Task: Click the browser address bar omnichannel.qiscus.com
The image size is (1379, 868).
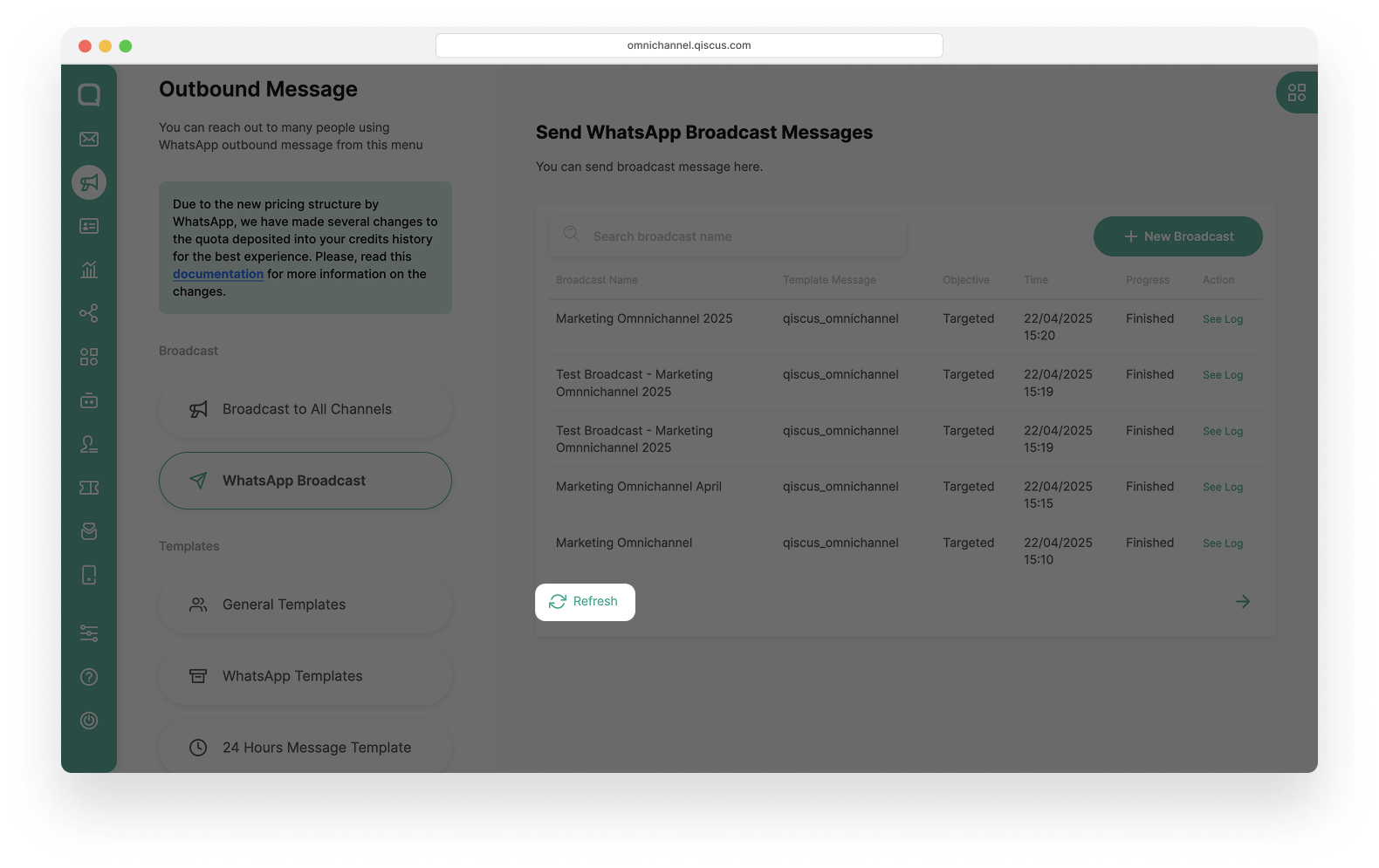Action: pyautogui.click(x=689, y=45)
